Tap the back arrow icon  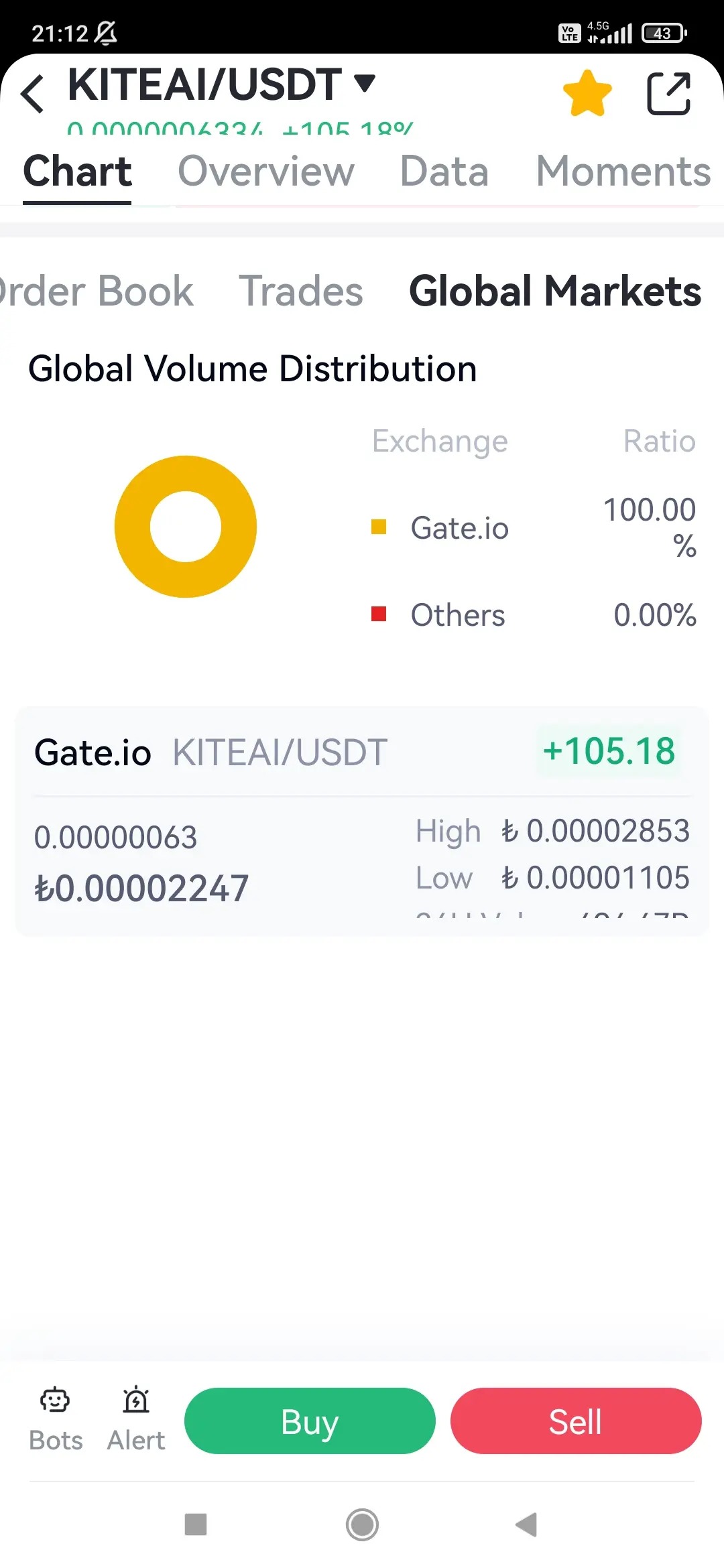32,93
